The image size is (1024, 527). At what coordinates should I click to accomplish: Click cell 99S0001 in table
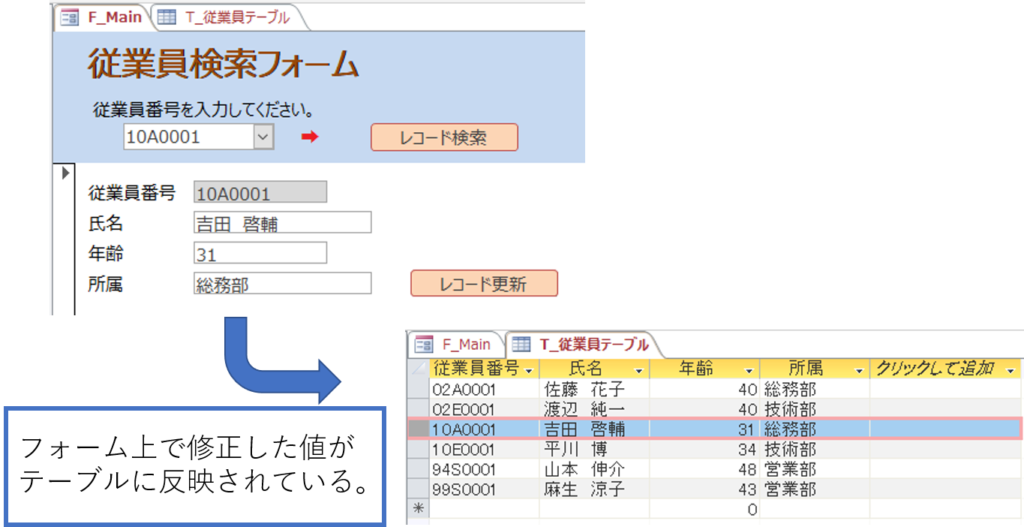(x=485, y=490)
